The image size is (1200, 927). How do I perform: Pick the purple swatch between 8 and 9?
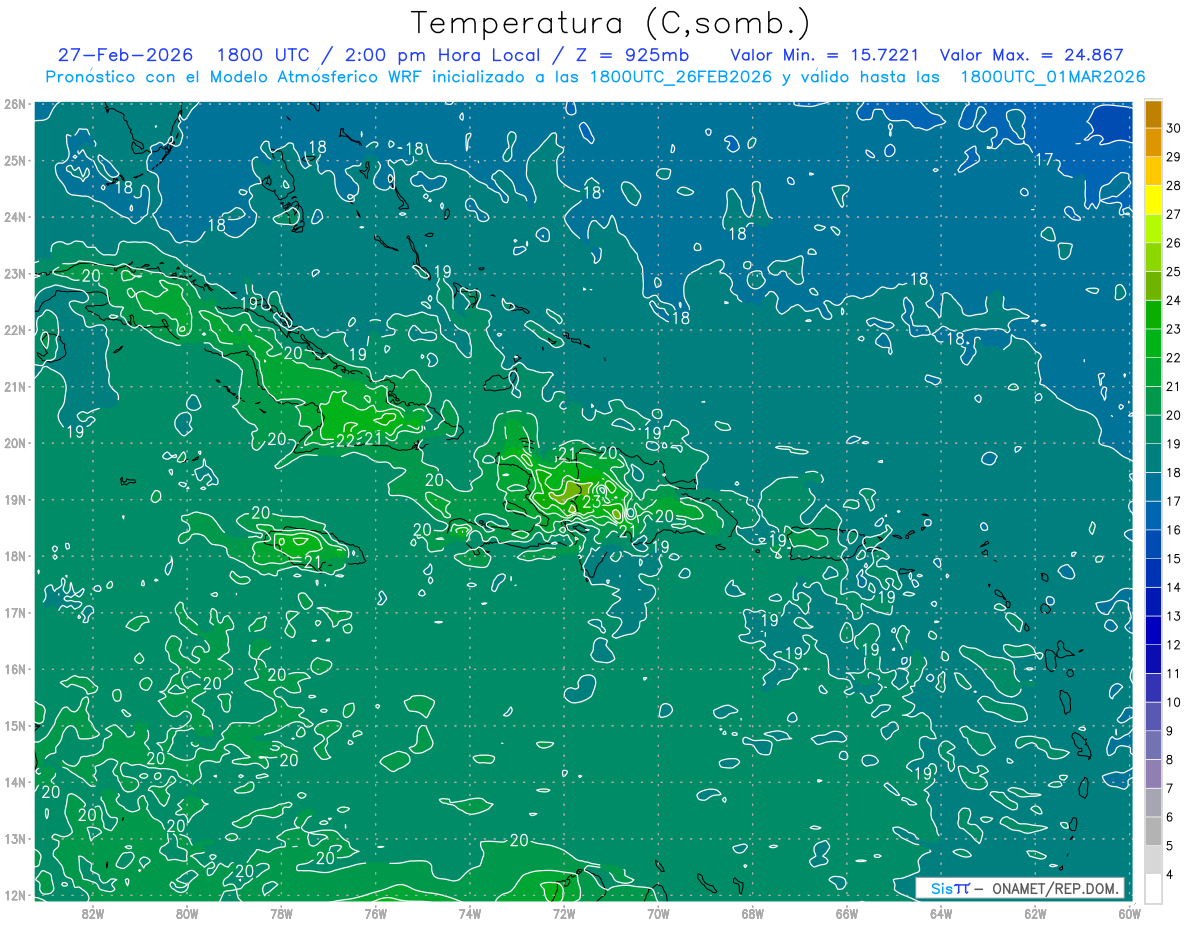1153,745
